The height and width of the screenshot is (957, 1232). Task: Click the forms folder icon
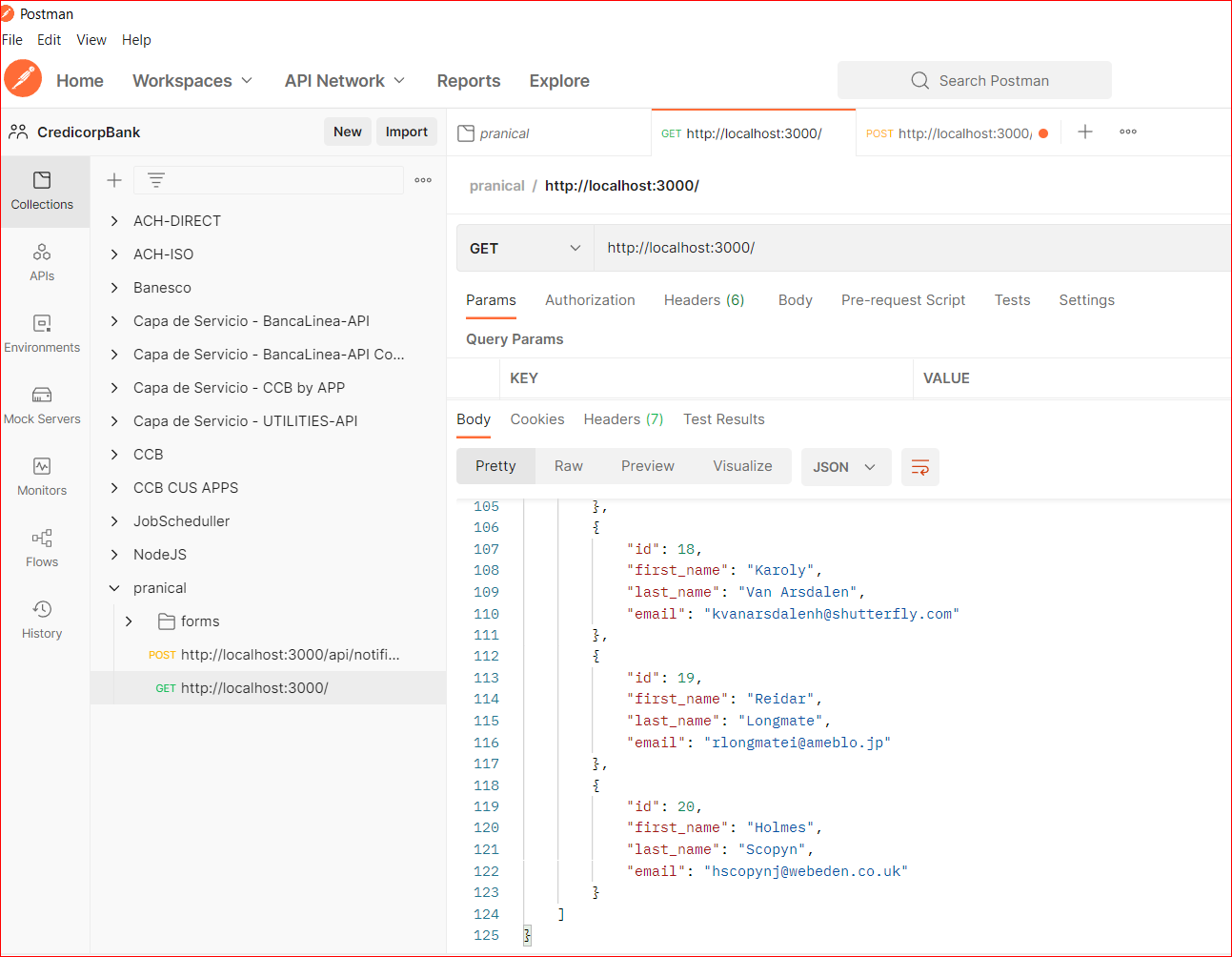tap(167, 621)
